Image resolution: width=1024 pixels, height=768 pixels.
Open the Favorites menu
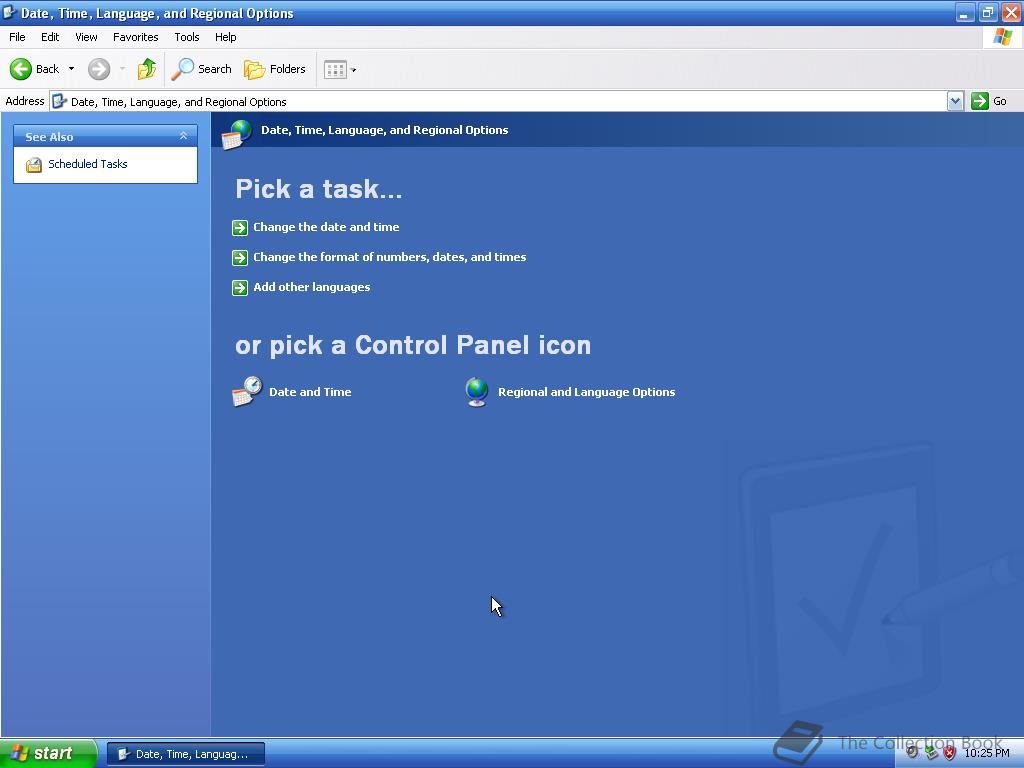(135, 37)
